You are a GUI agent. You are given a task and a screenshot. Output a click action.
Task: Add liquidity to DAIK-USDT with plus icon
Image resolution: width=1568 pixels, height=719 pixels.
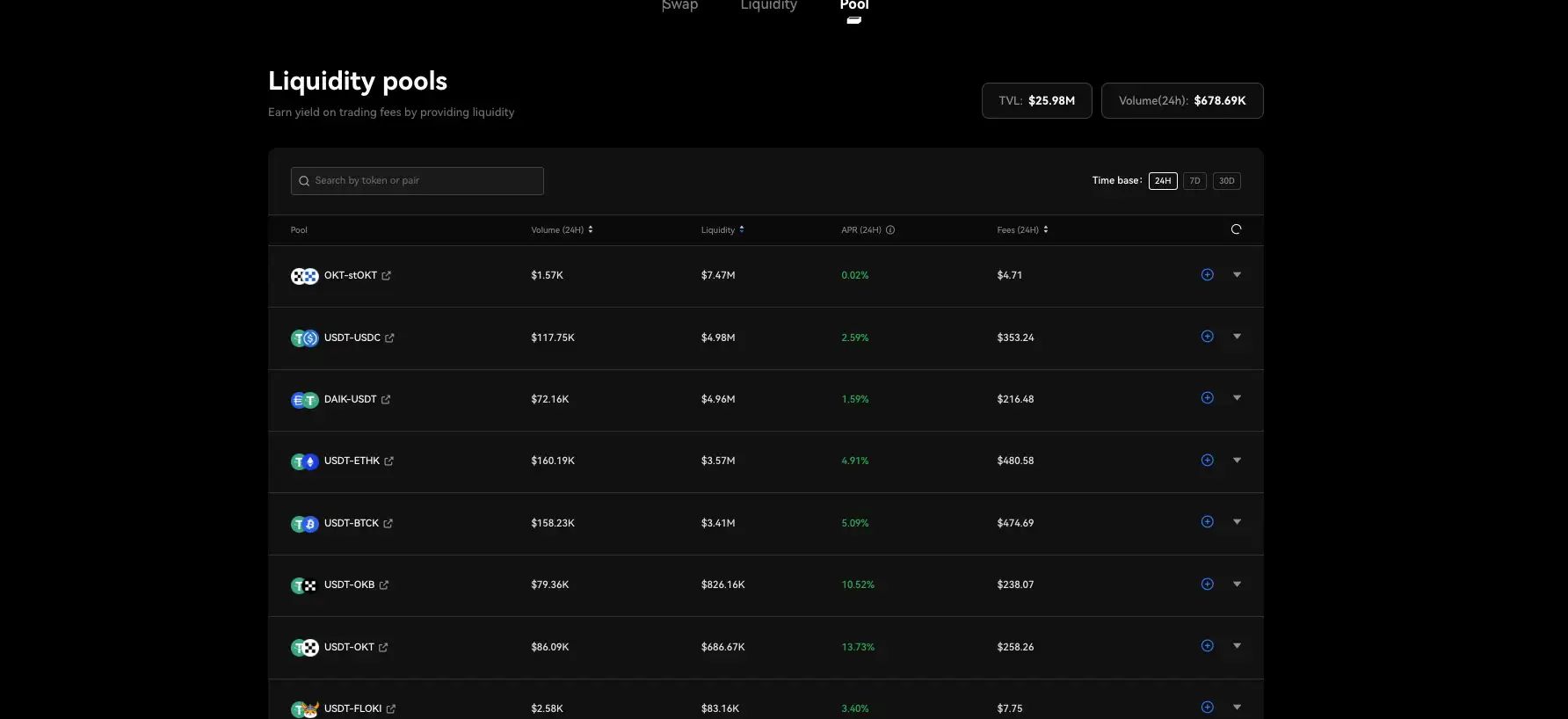tap(1207, 398)
